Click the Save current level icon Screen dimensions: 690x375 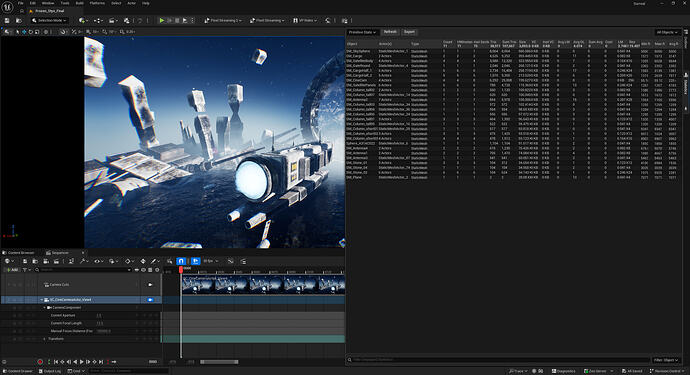(7, 20)
